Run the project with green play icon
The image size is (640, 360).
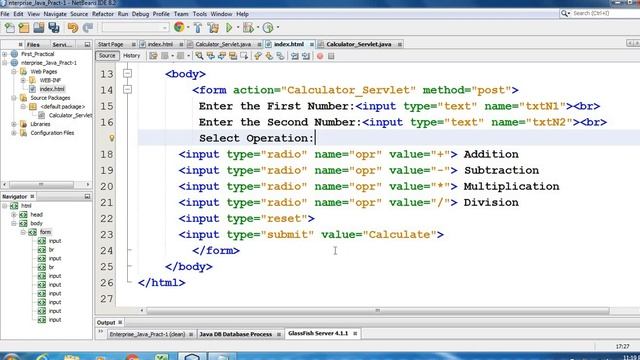[229, 28]
